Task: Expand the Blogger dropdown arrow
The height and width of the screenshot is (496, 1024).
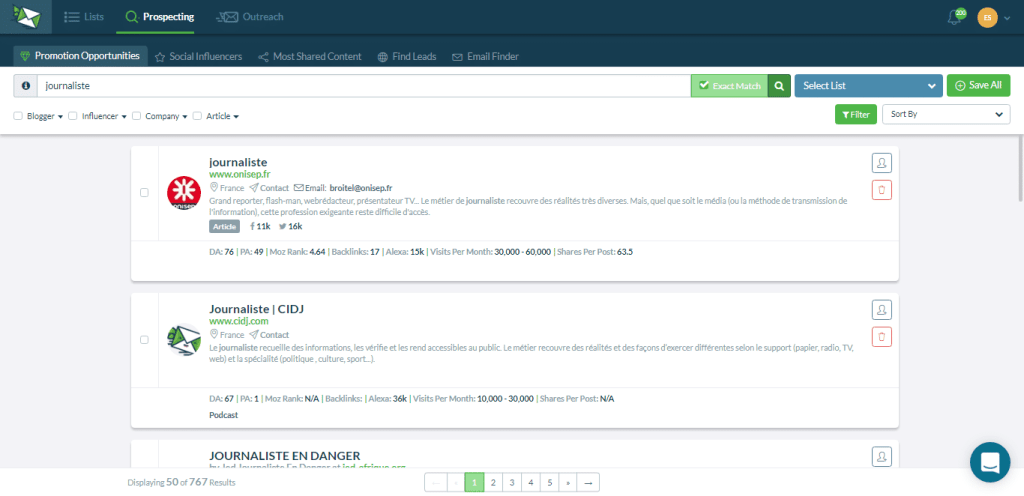Action: click(60, 117)
